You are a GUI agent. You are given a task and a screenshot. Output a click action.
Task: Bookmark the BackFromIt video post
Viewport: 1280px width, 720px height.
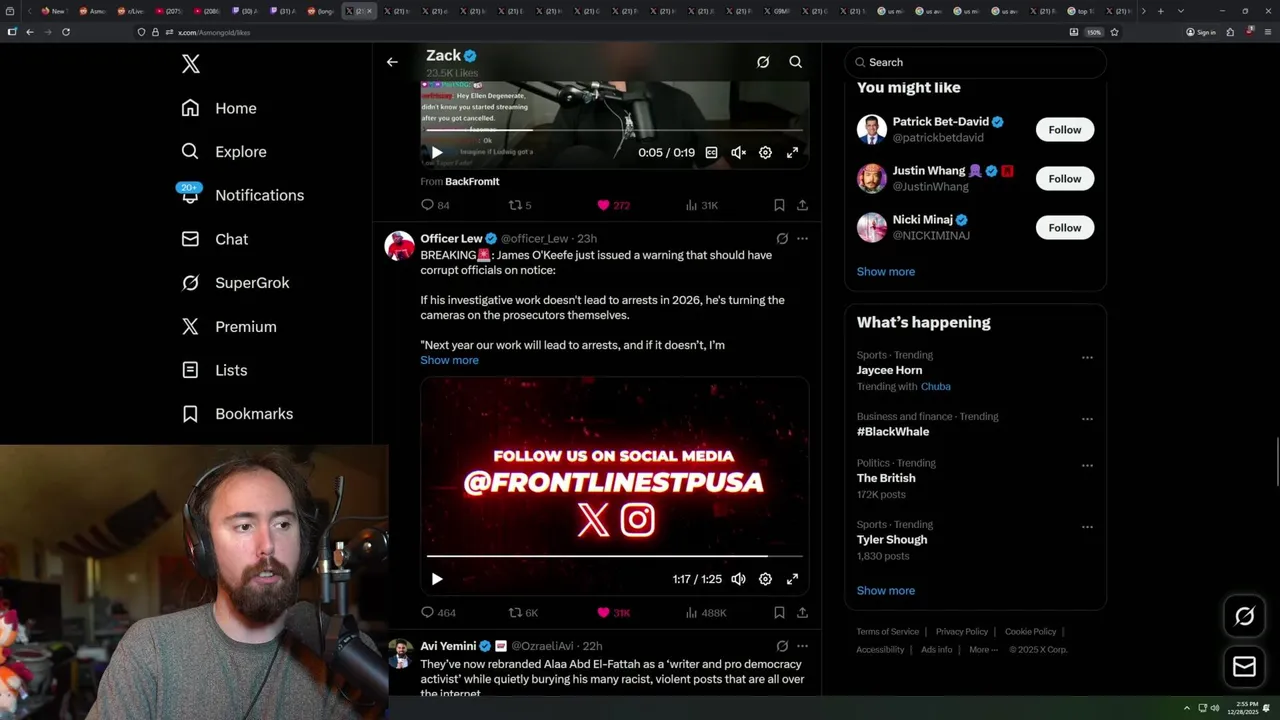pos(779,205)
